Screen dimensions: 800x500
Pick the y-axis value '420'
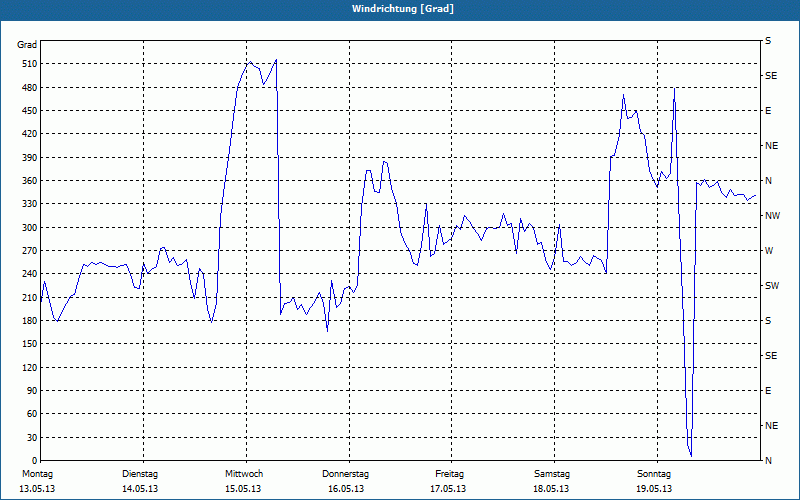[x=30, y=134]
